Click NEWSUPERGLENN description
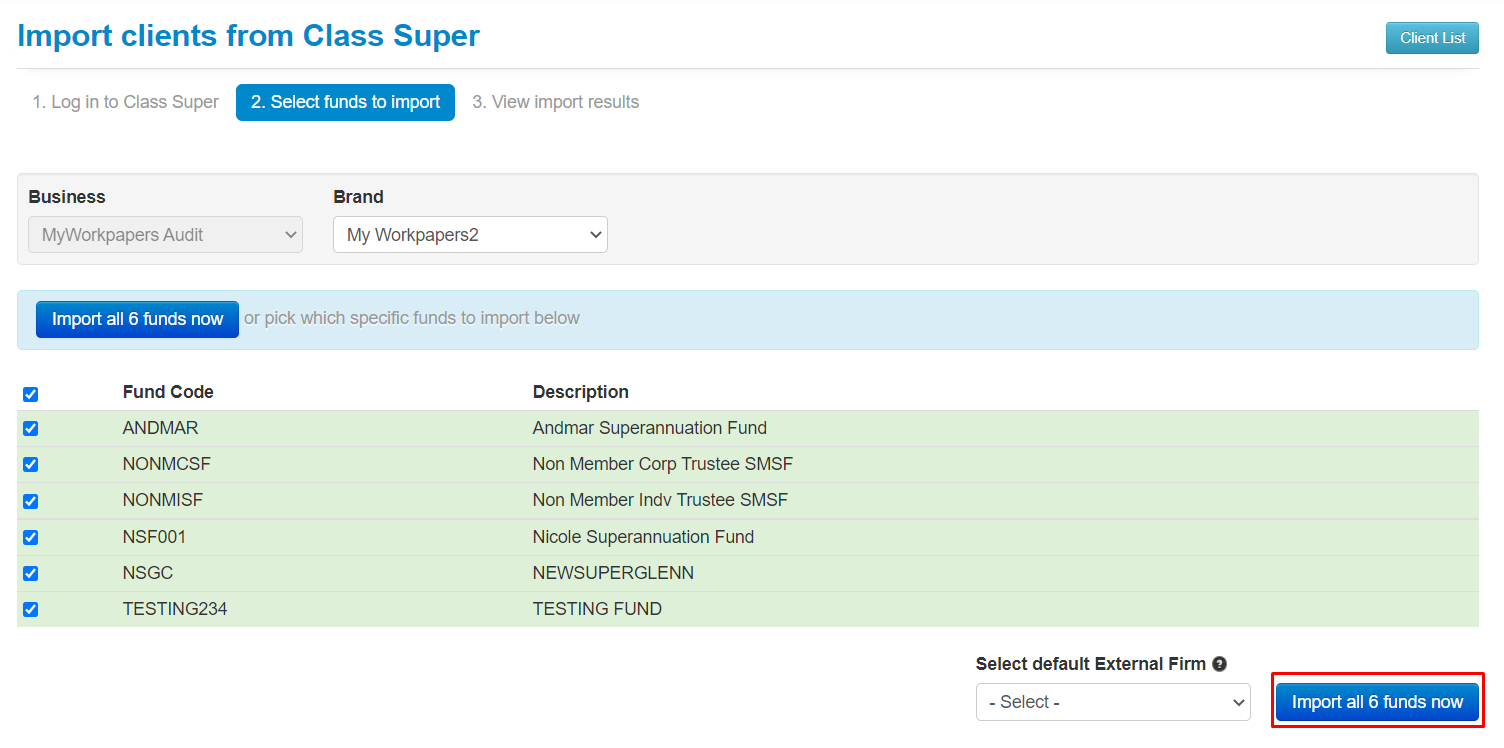The image size is (1504, 748). [613, 573]
